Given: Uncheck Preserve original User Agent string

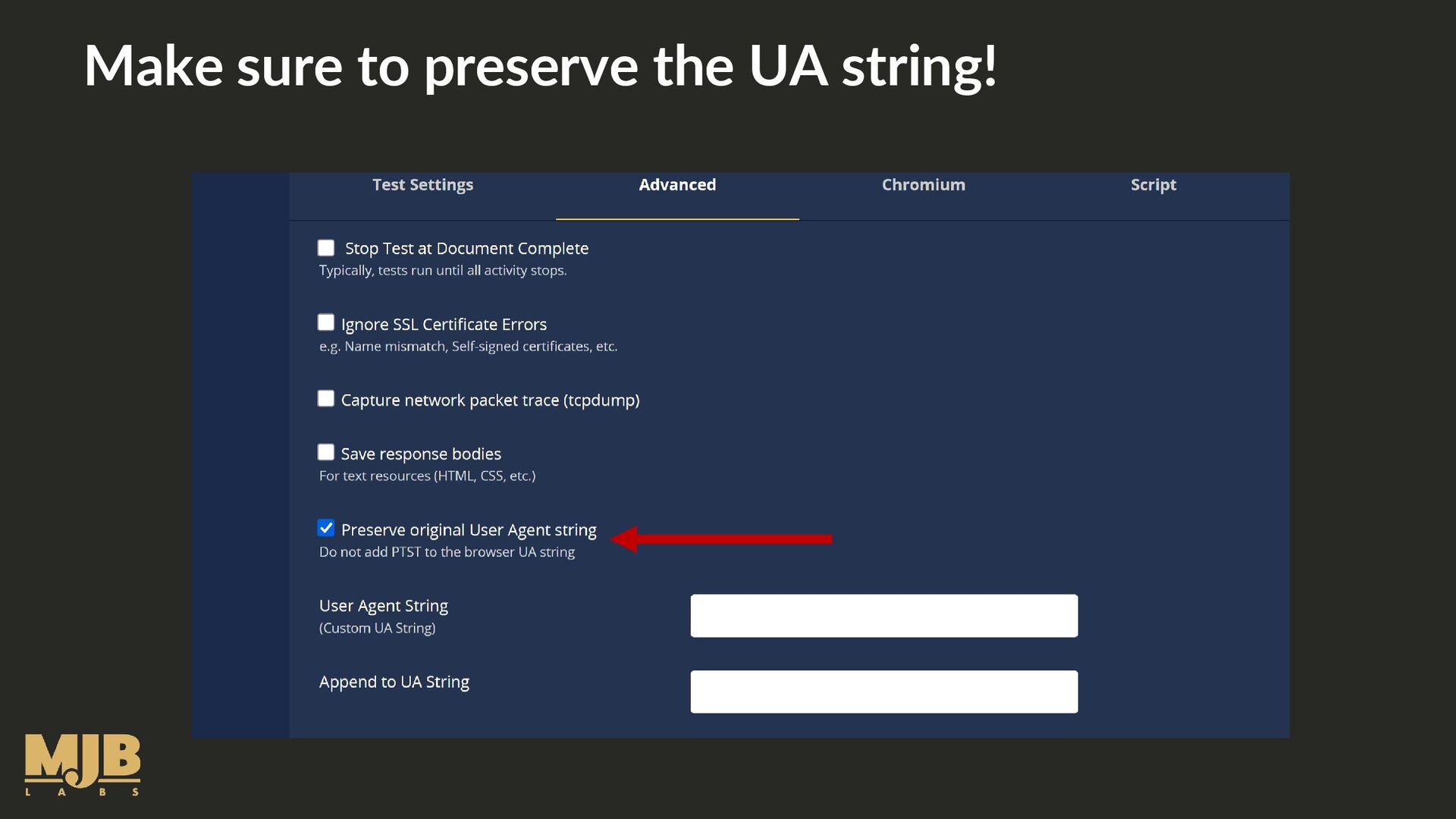Looking at the screenshot, I should point(326,528).
